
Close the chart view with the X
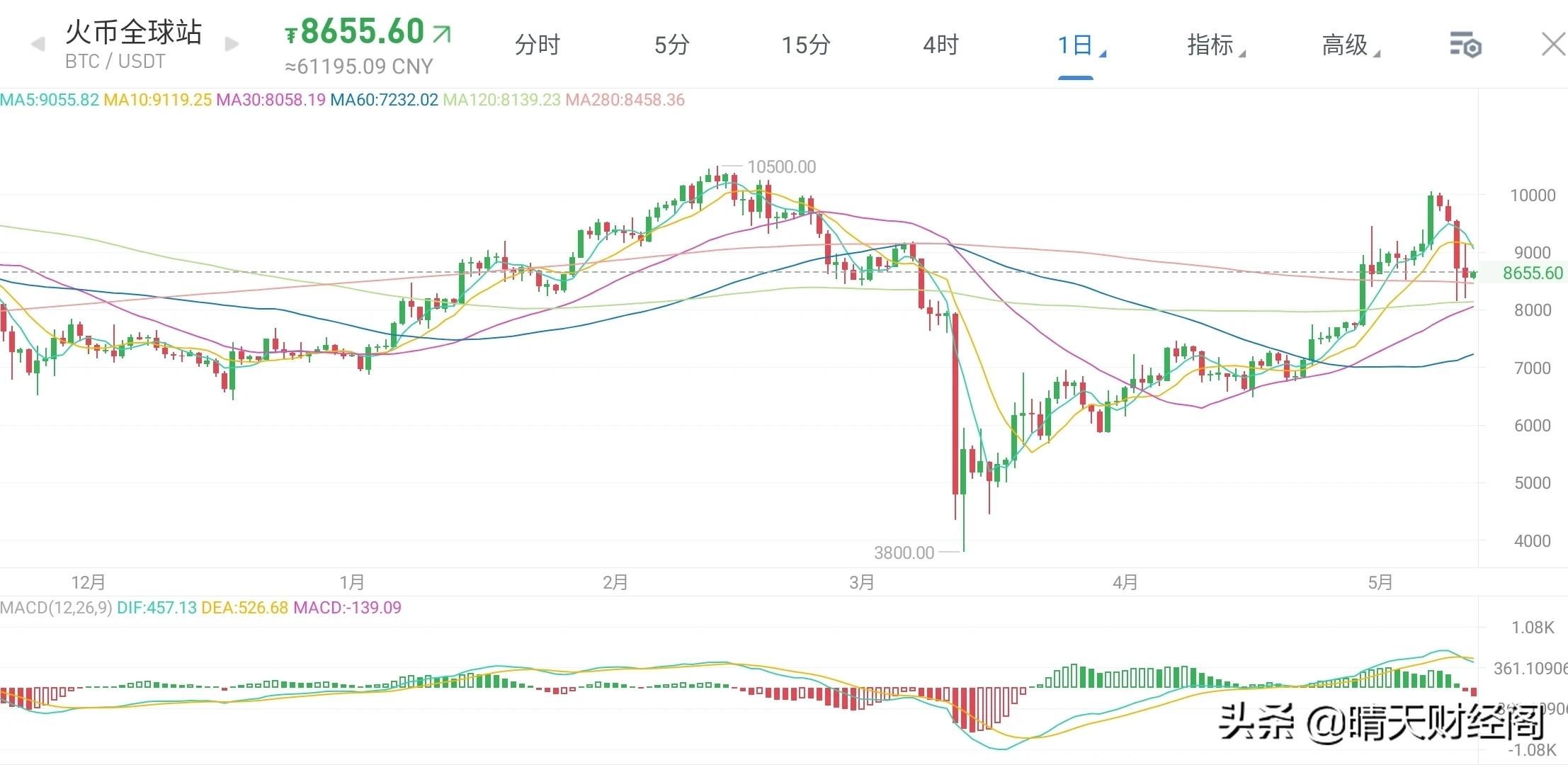tap(1552, 45)
